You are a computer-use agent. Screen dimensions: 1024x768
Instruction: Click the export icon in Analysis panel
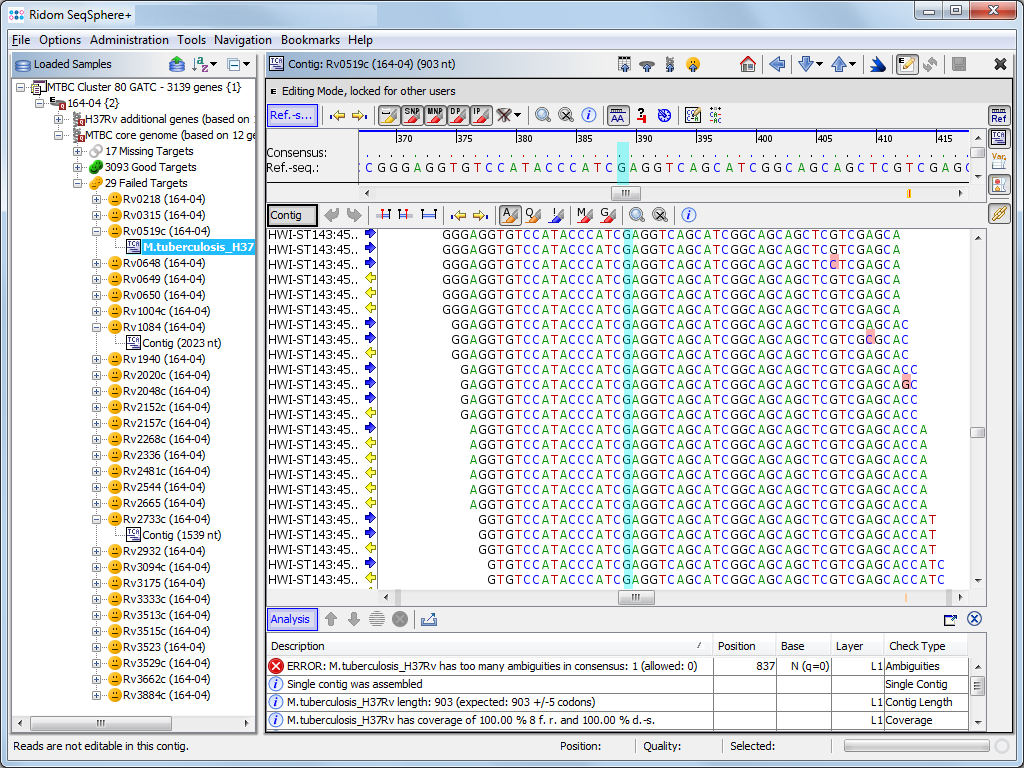point(429,619)
